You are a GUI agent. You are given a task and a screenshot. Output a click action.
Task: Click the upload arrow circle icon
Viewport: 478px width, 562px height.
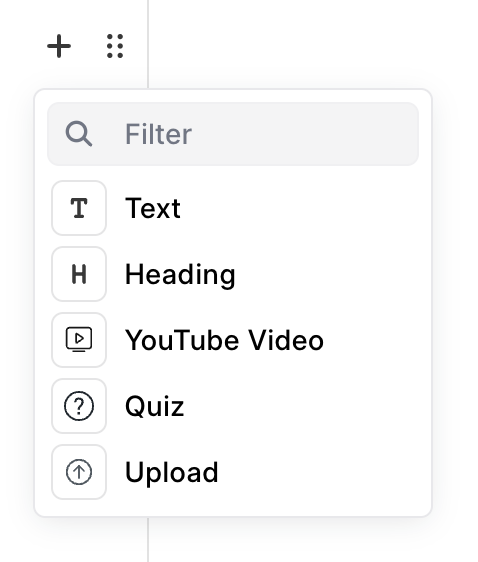[79, 472]
